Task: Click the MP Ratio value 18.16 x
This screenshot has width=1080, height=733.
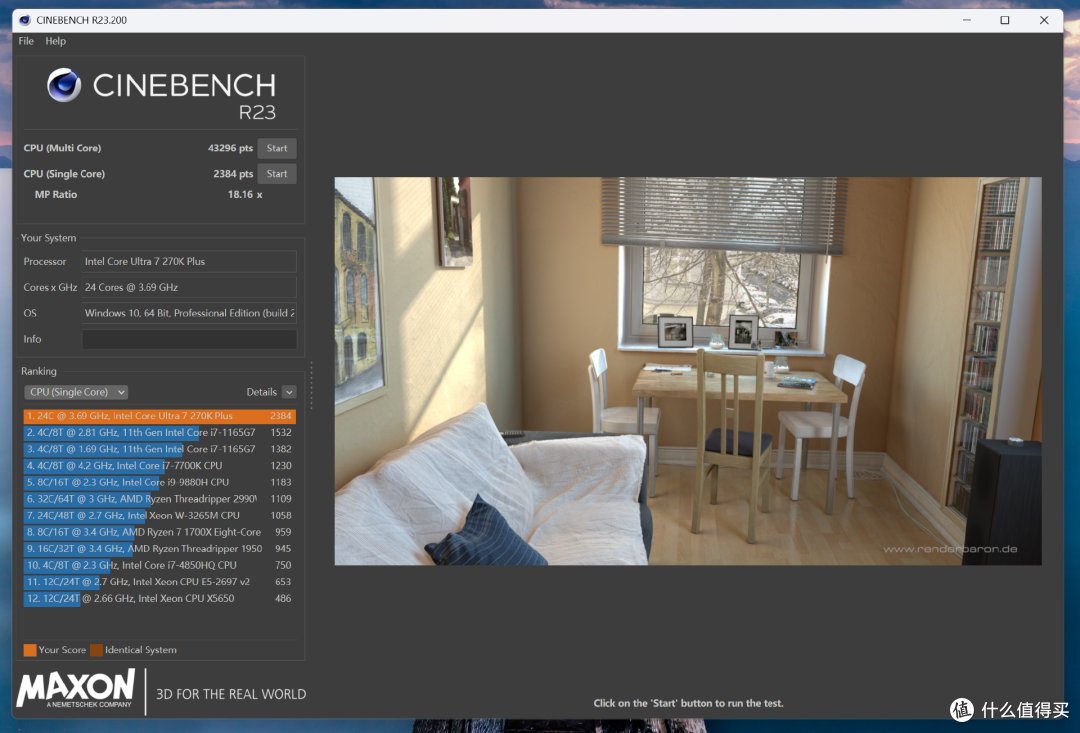Action: click(245, 194)
